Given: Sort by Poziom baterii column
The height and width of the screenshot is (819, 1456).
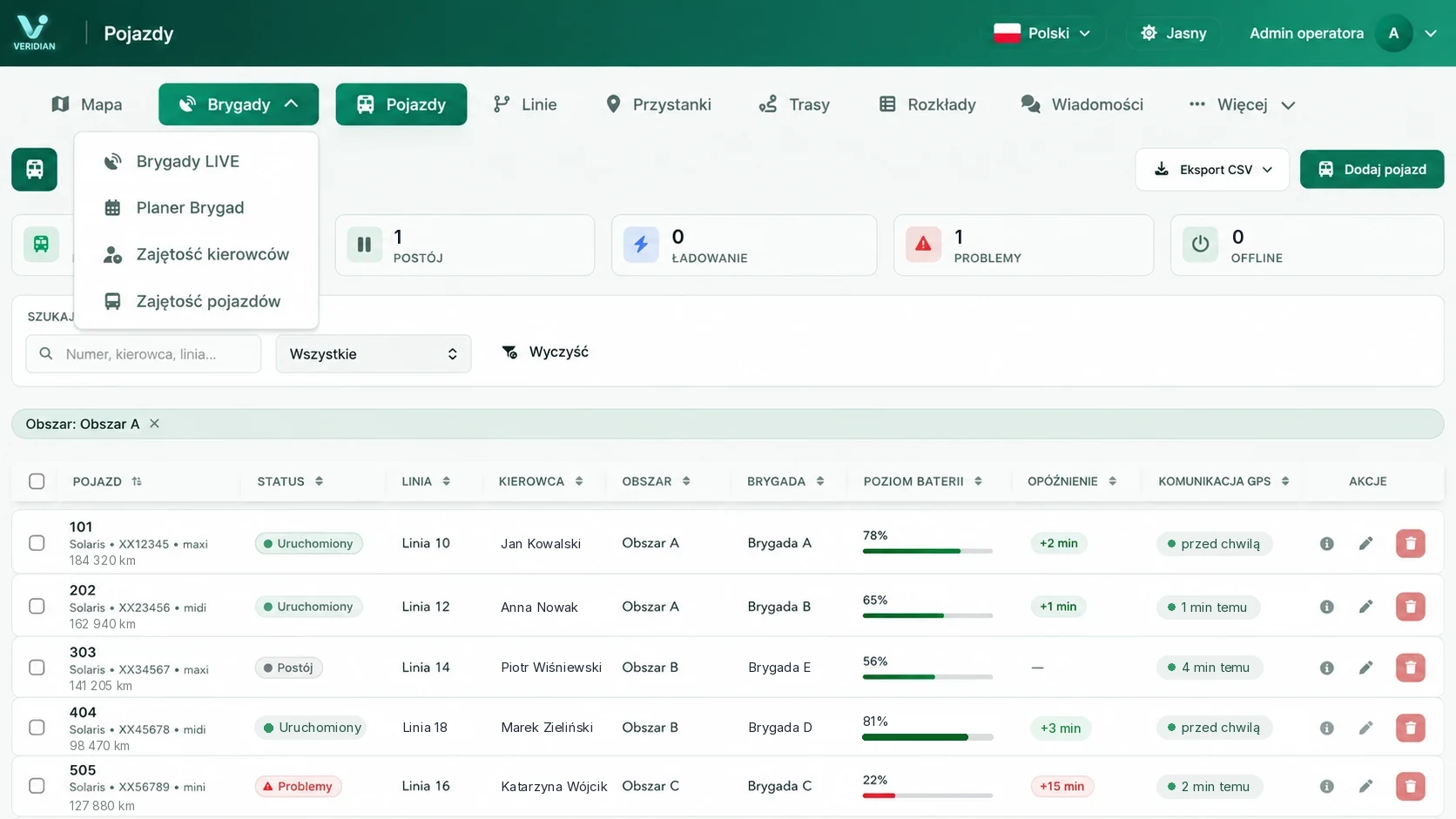Looking at the screenshot, I should coord(923,481).
